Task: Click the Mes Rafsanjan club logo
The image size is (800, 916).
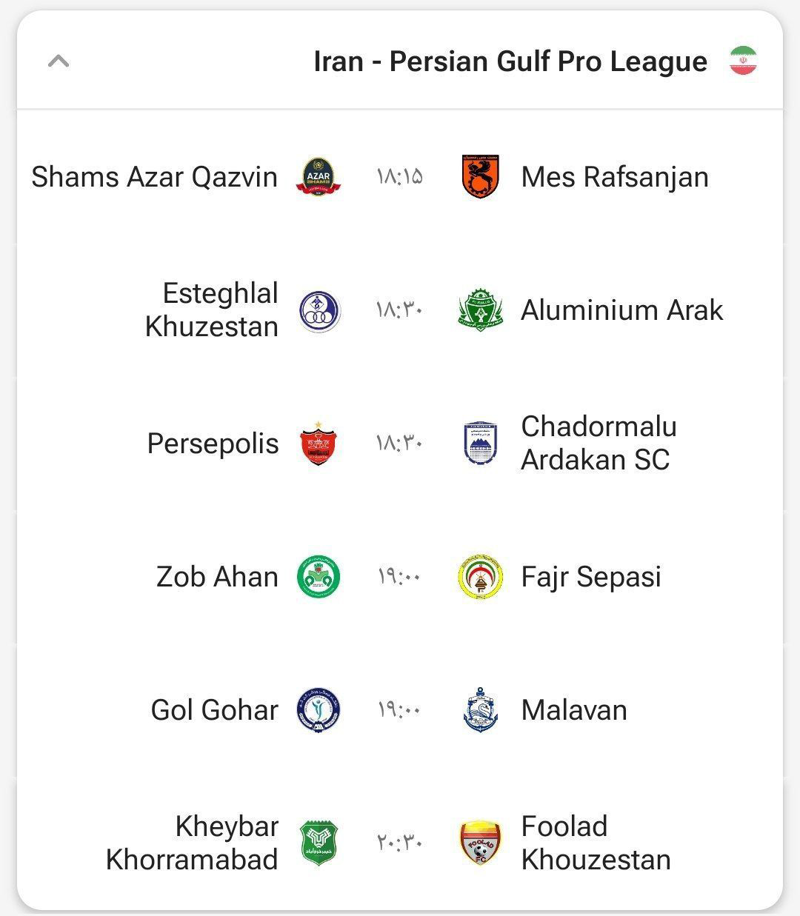Action: pos(481,177)
